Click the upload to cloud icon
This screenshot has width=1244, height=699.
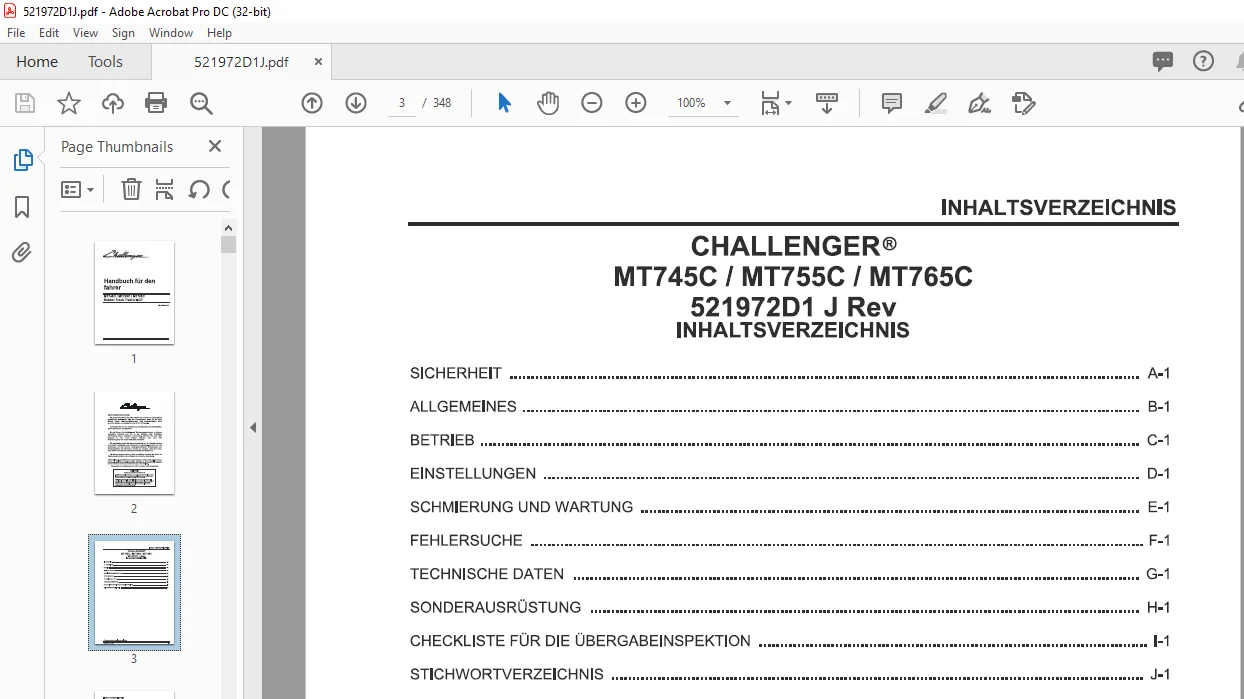pos(113,103)
